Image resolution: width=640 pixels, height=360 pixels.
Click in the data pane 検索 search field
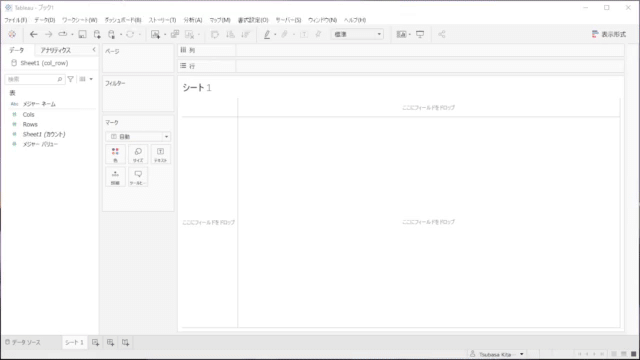pos(35,79)
